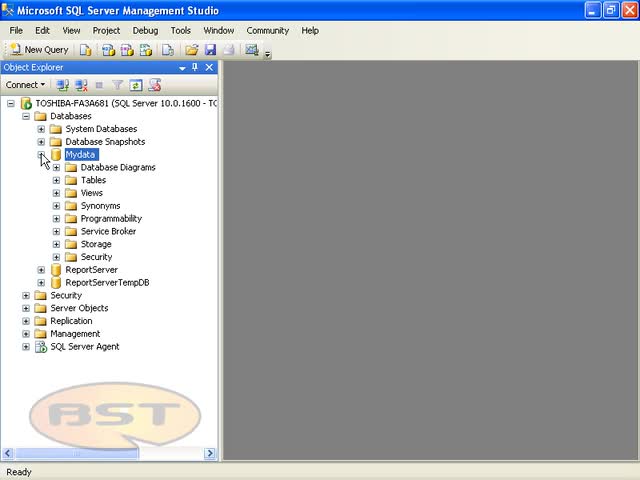Expand the System Databases folder
The width and height of the screenshot is (640, 480).
pos(41,129)
